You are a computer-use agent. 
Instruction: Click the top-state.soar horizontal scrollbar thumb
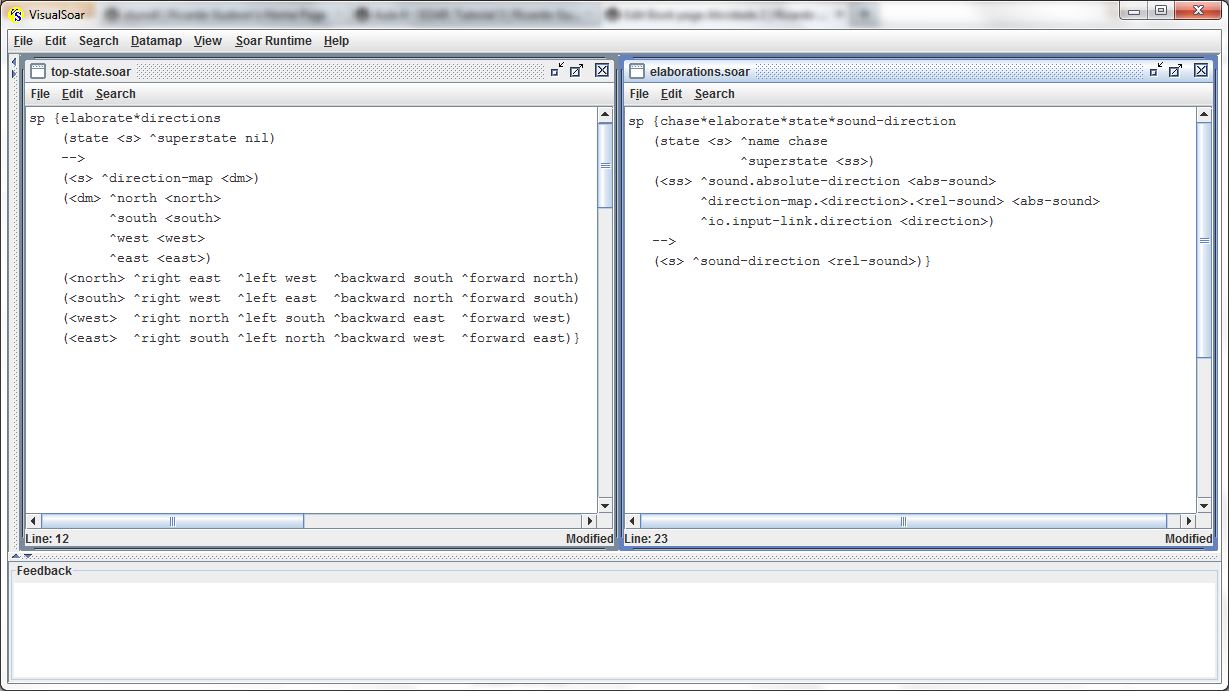tap(172, 521)
